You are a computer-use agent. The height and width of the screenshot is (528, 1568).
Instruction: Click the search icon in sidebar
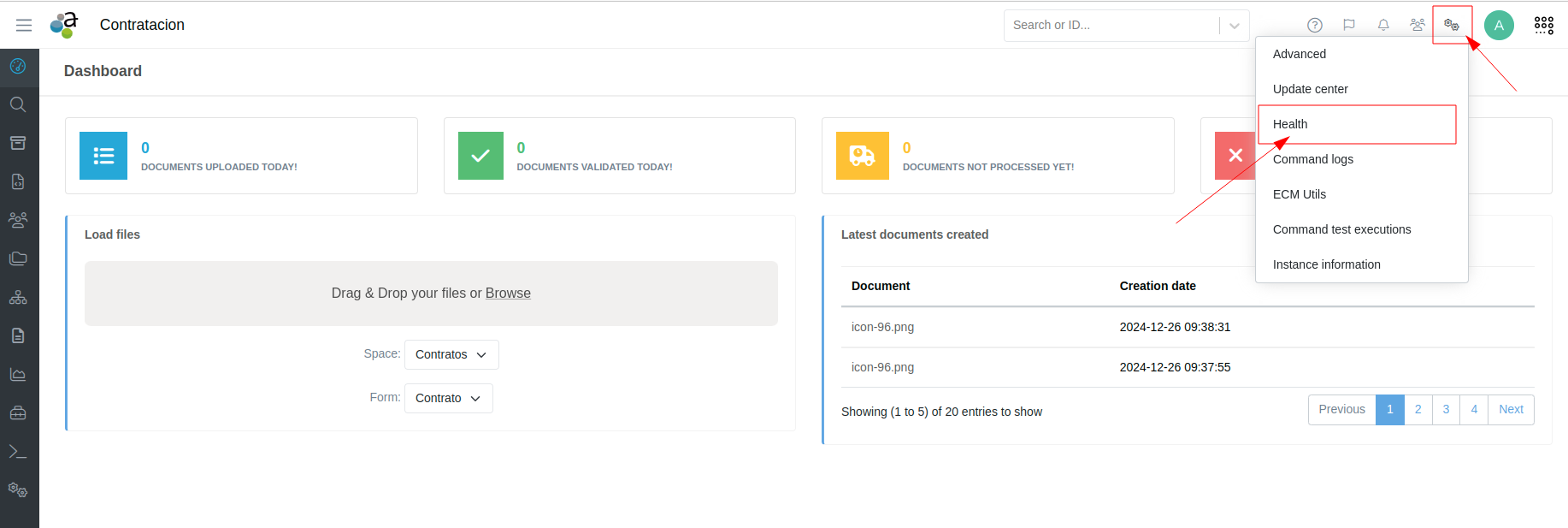point(18,104)
